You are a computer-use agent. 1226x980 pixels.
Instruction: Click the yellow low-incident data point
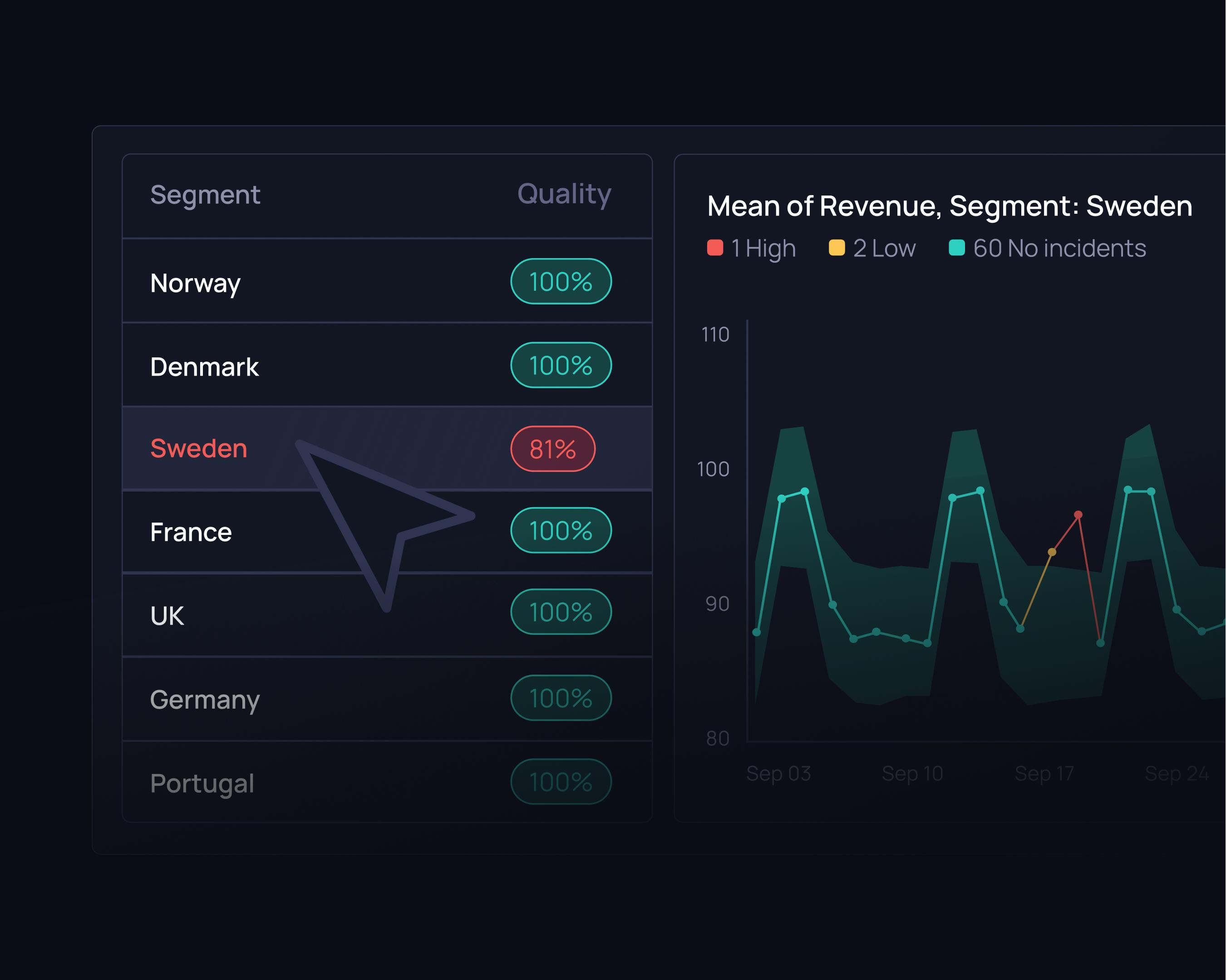[1051, 552]
